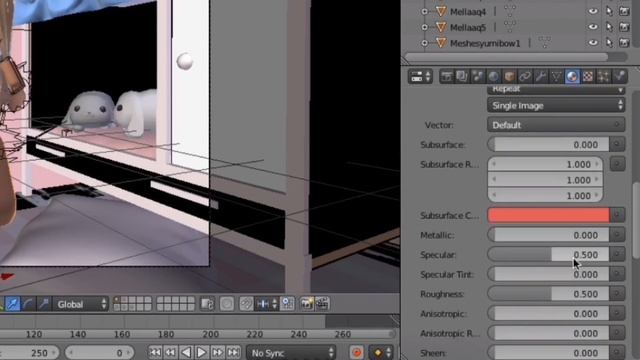Click the snap target selection icon
Viewport: 640px width, 360px height.
287,304
